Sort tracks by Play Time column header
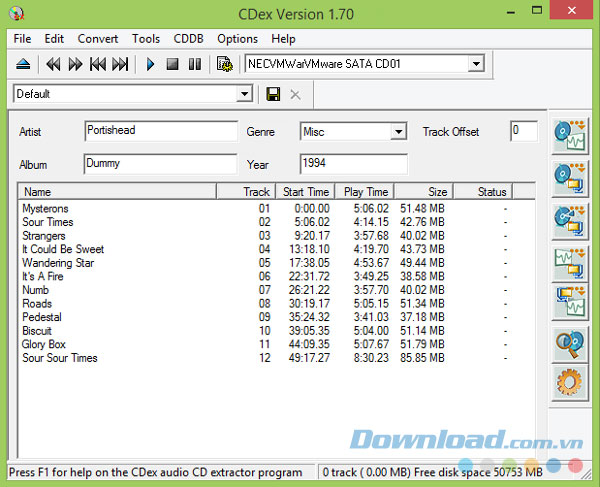The image size is (600, 487). tap(365, 191)
